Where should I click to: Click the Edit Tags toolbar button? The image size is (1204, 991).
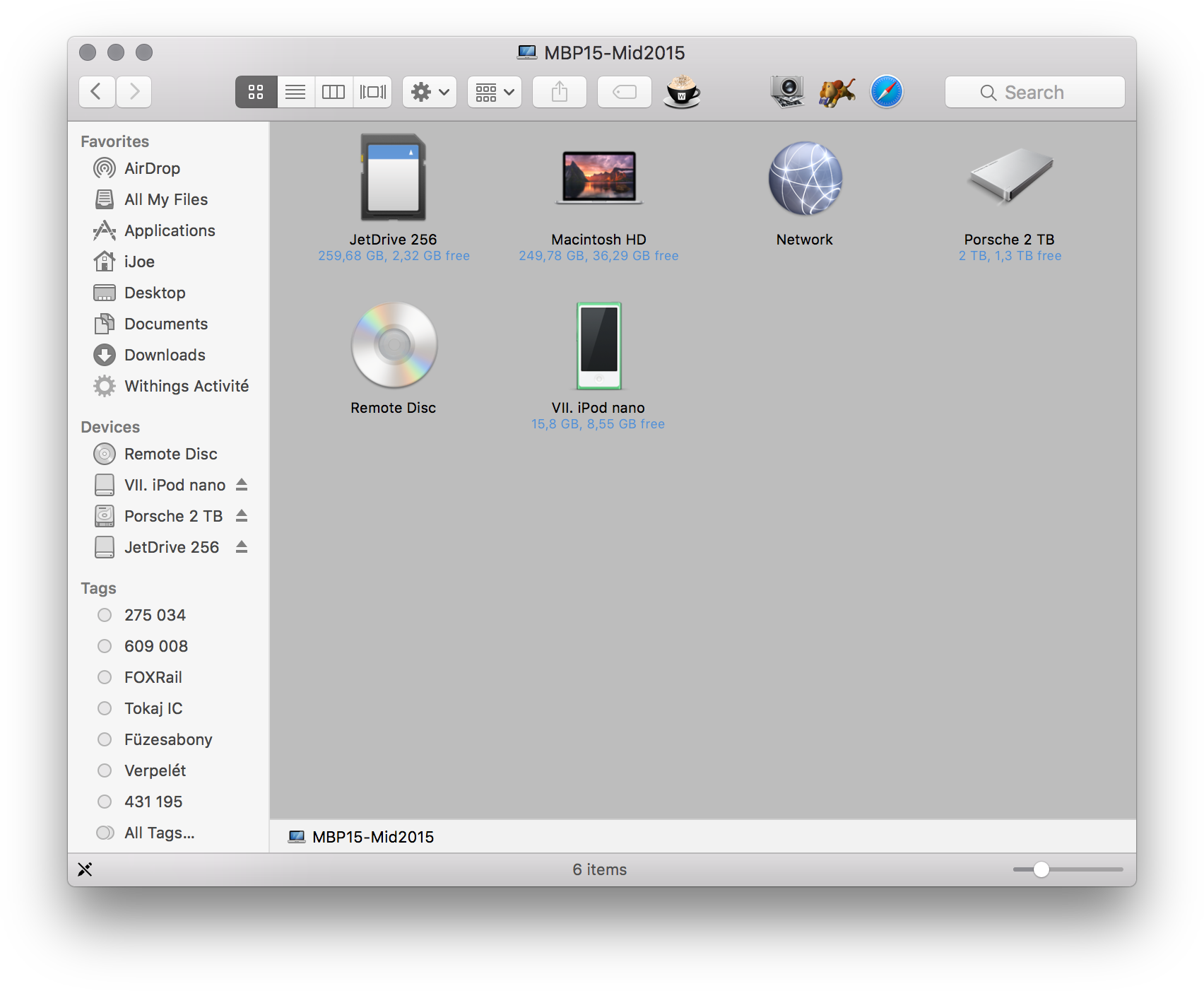coord(625,92)
